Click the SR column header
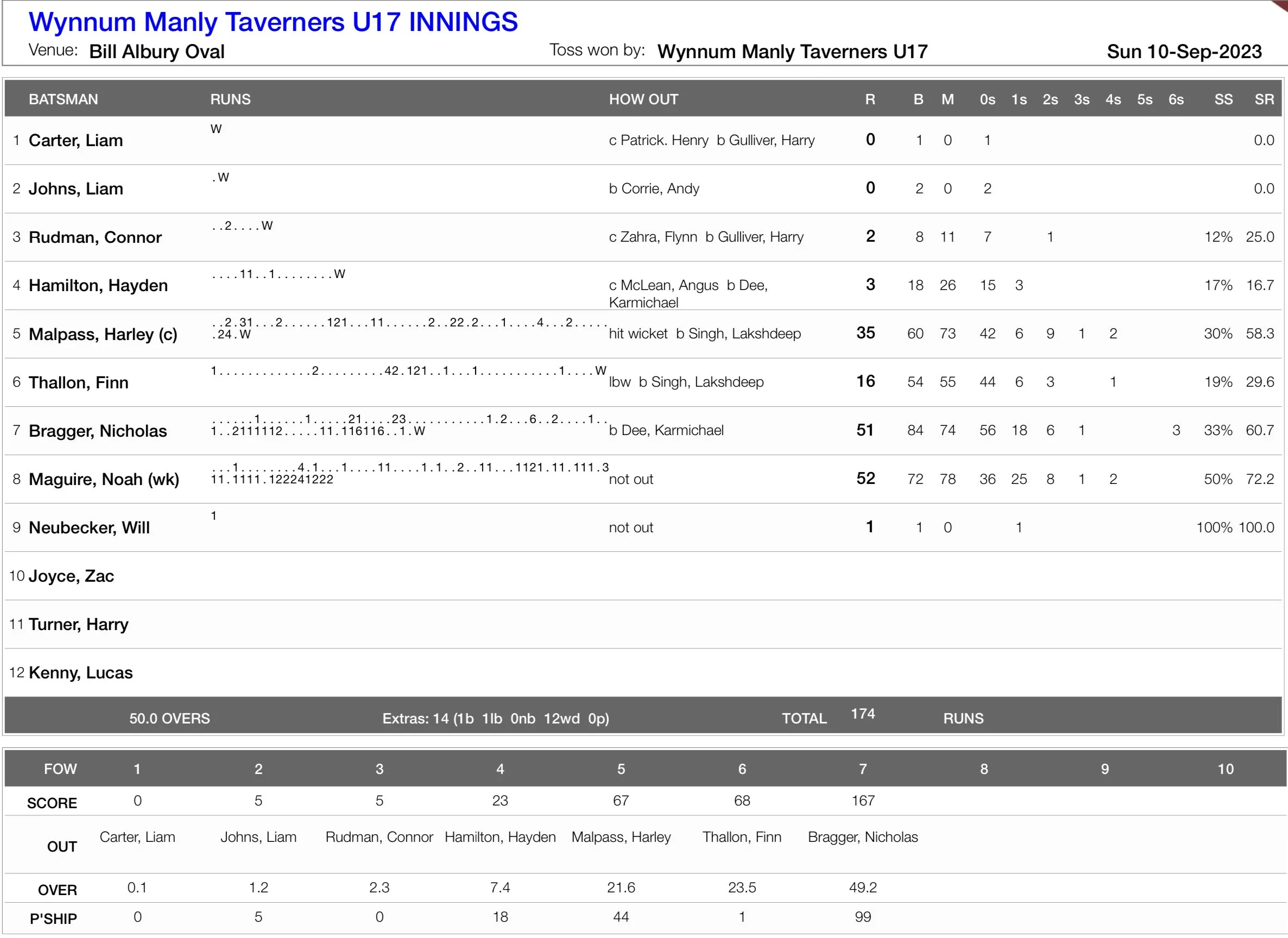This screenshot has height=938, width=1288. [1264, 99]
